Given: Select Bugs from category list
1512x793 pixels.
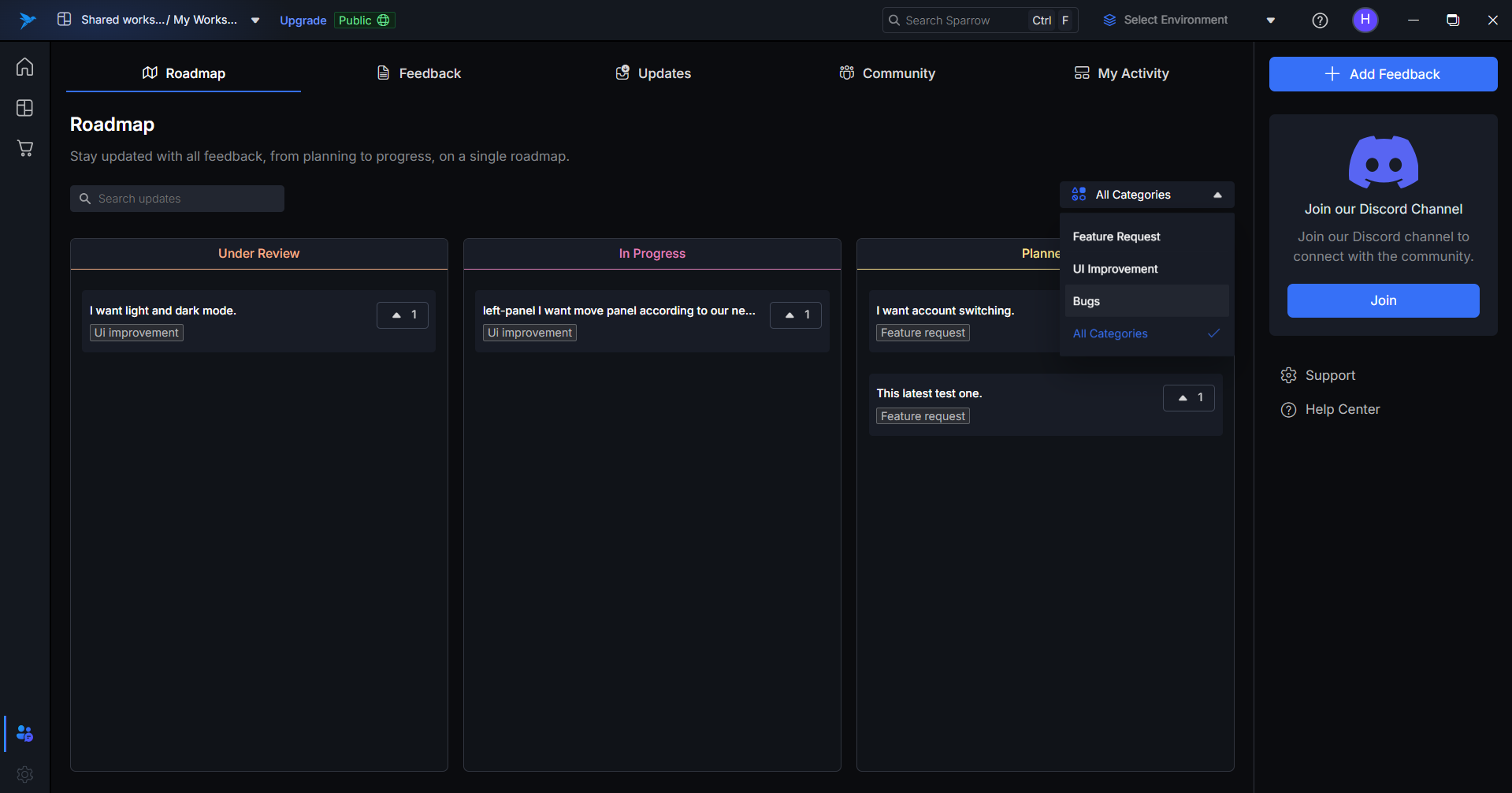Looking at the screenshot, I should point(1087,301).
